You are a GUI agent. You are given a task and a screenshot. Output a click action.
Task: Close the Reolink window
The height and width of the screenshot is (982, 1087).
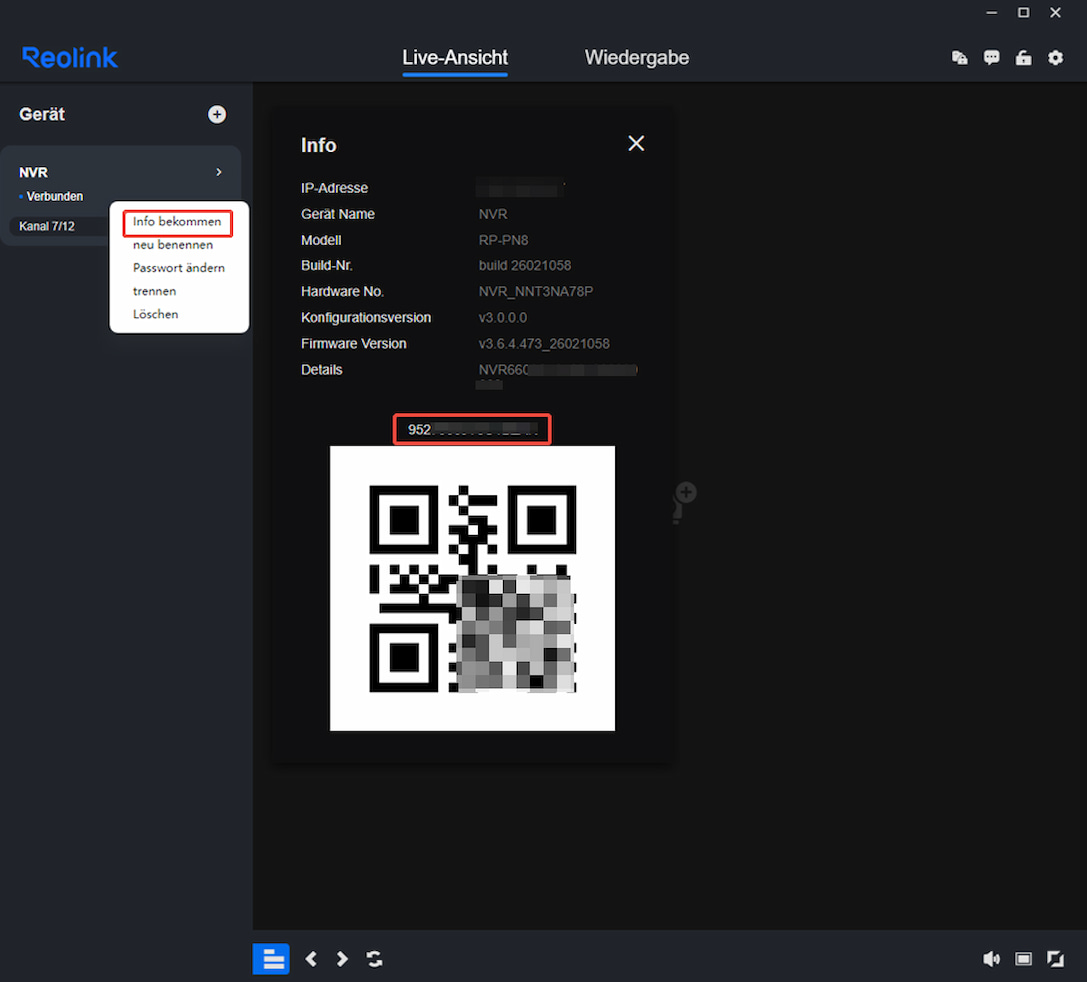[1055, 12]
